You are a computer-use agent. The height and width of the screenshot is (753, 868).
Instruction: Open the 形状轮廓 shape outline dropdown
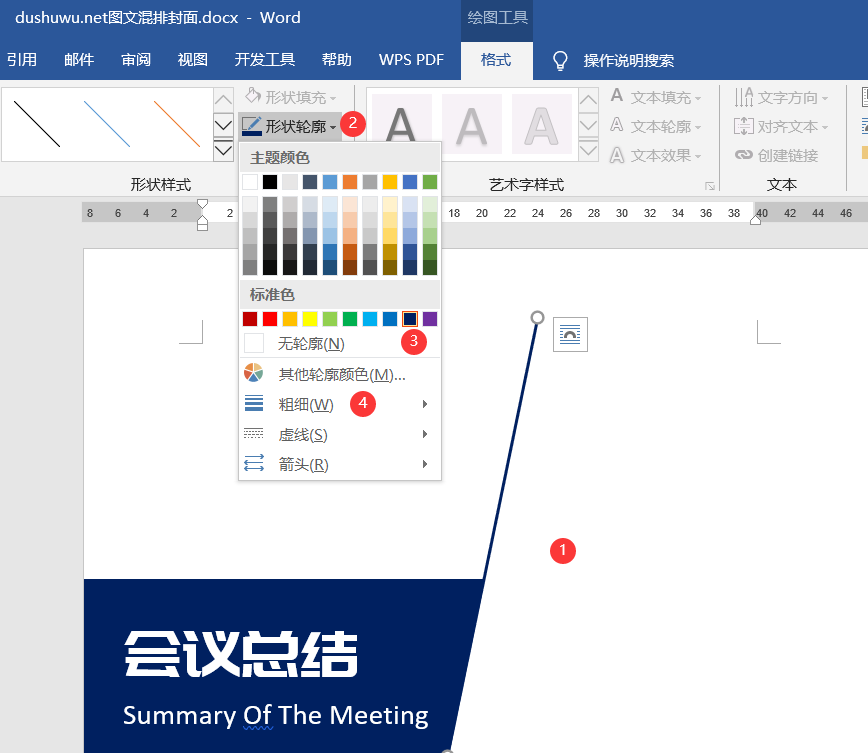click(x=290, y=126)
